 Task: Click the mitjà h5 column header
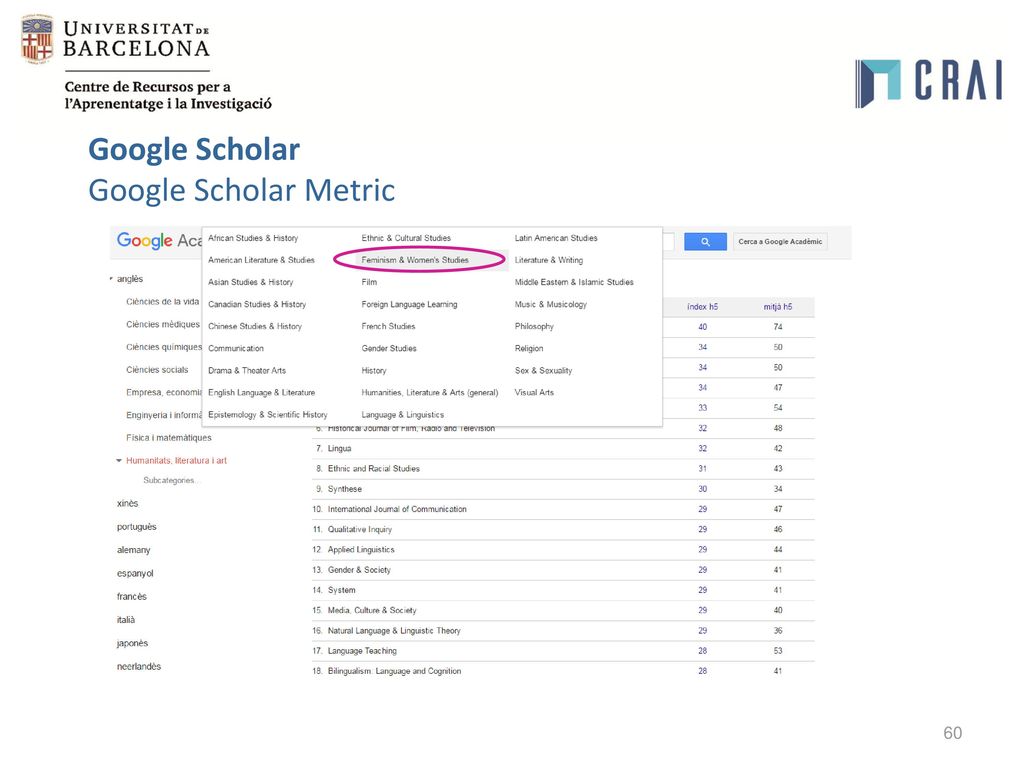[x=778, y=307]
